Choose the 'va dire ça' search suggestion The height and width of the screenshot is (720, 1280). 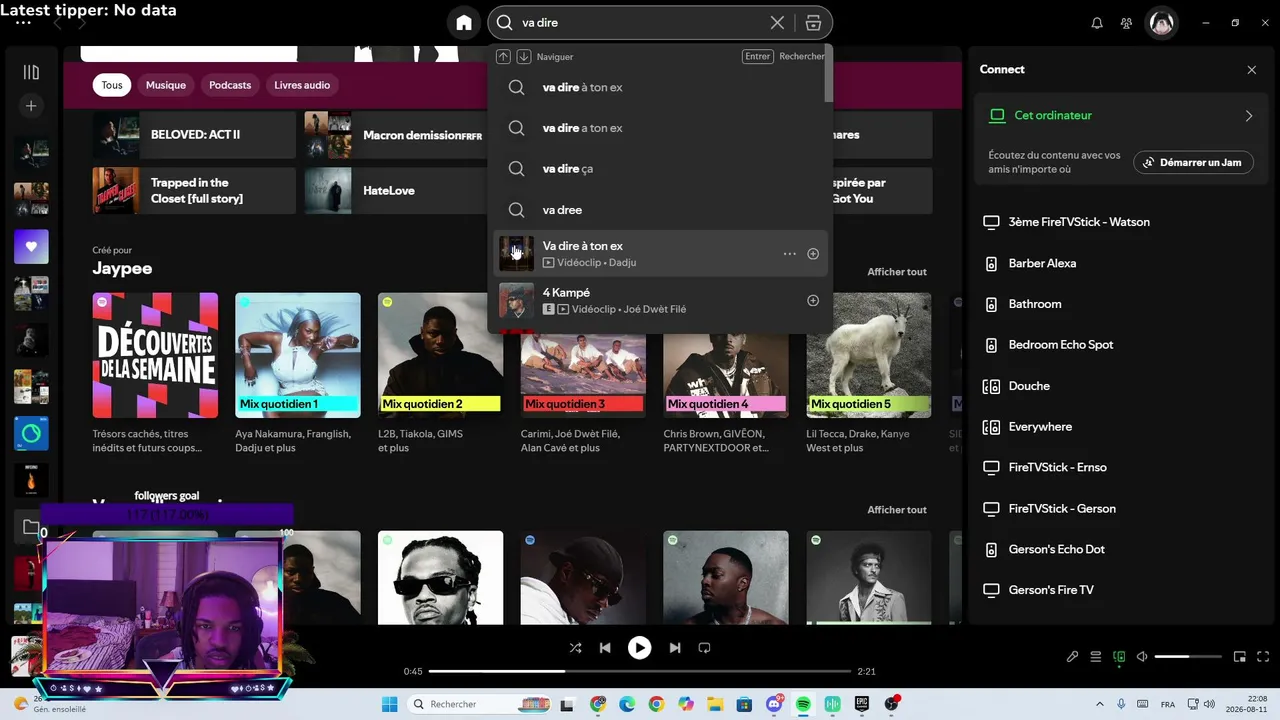[x=660, y=169]
